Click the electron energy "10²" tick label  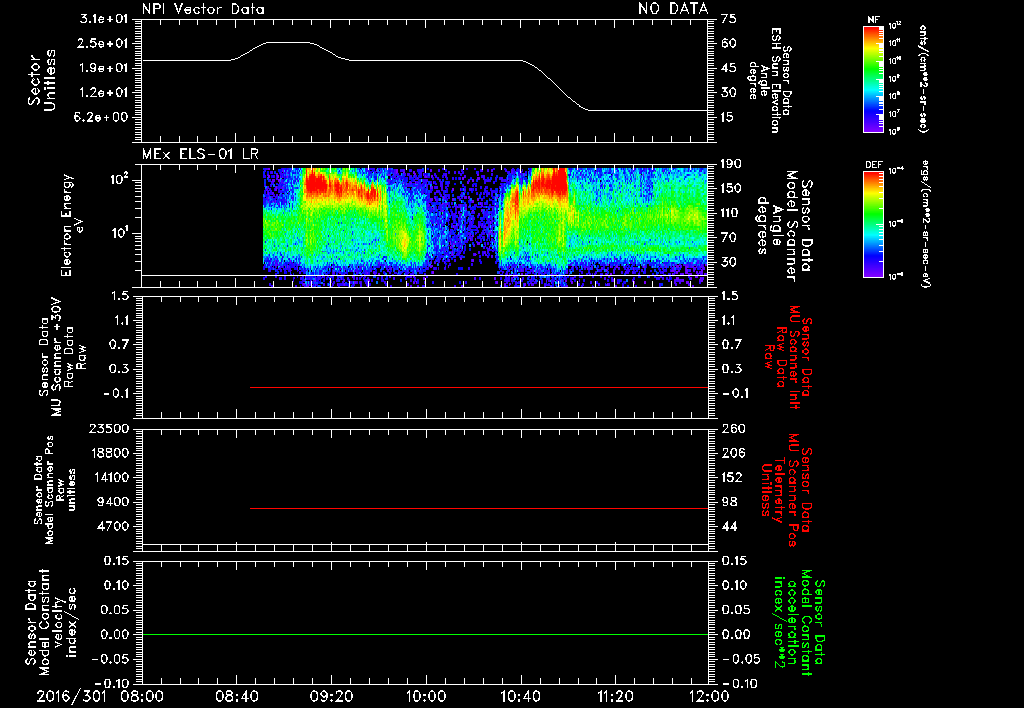click(x=119, y=179)
